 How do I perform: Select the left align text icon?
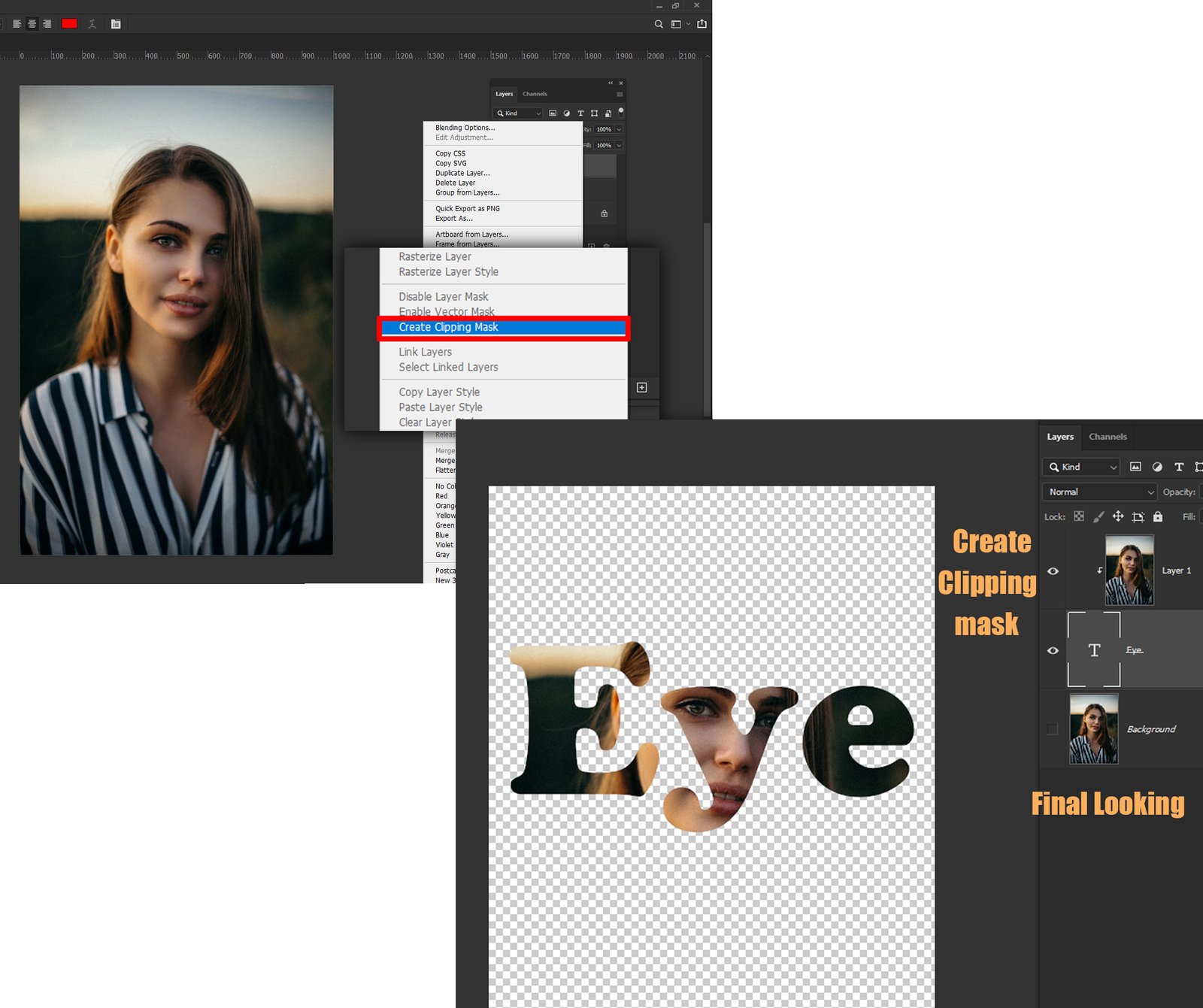[17, 24]
